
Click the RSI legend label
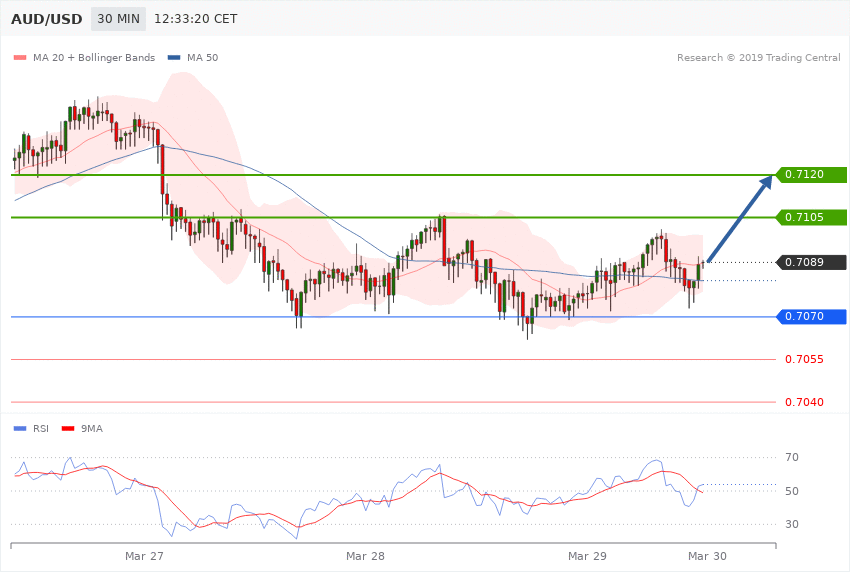pyautogui.click(x=41, y=429)
